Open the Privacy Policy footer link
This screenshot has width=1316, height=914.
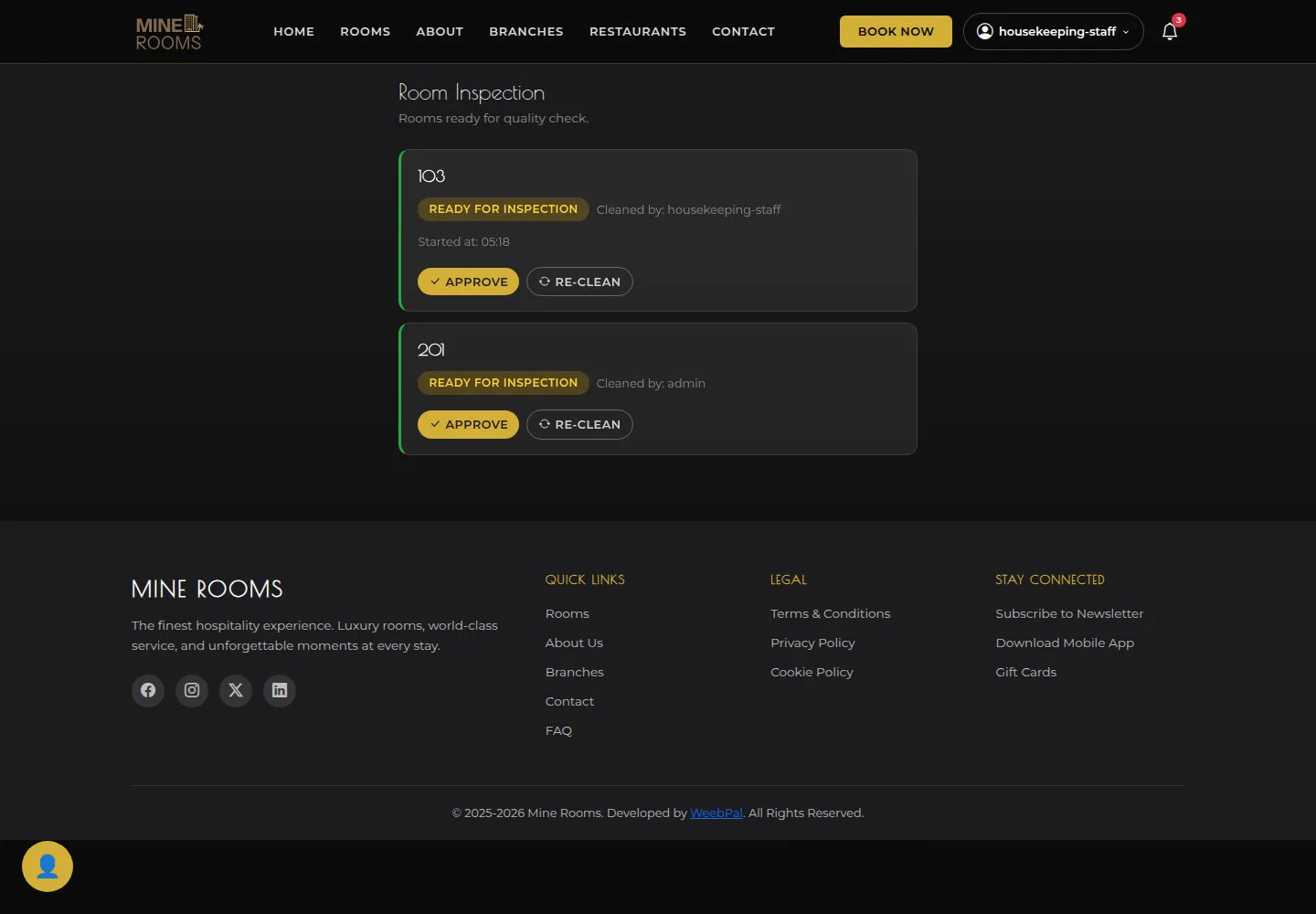[812, 643]
